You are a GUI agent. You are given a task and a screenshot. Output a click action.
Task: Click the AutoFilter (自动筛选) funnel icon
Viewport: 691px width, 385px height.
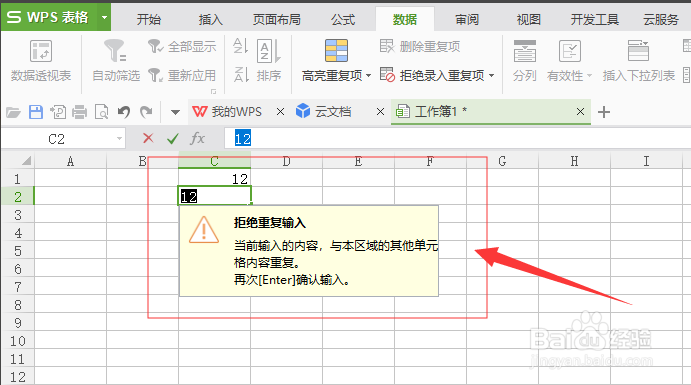coord(115,50)
